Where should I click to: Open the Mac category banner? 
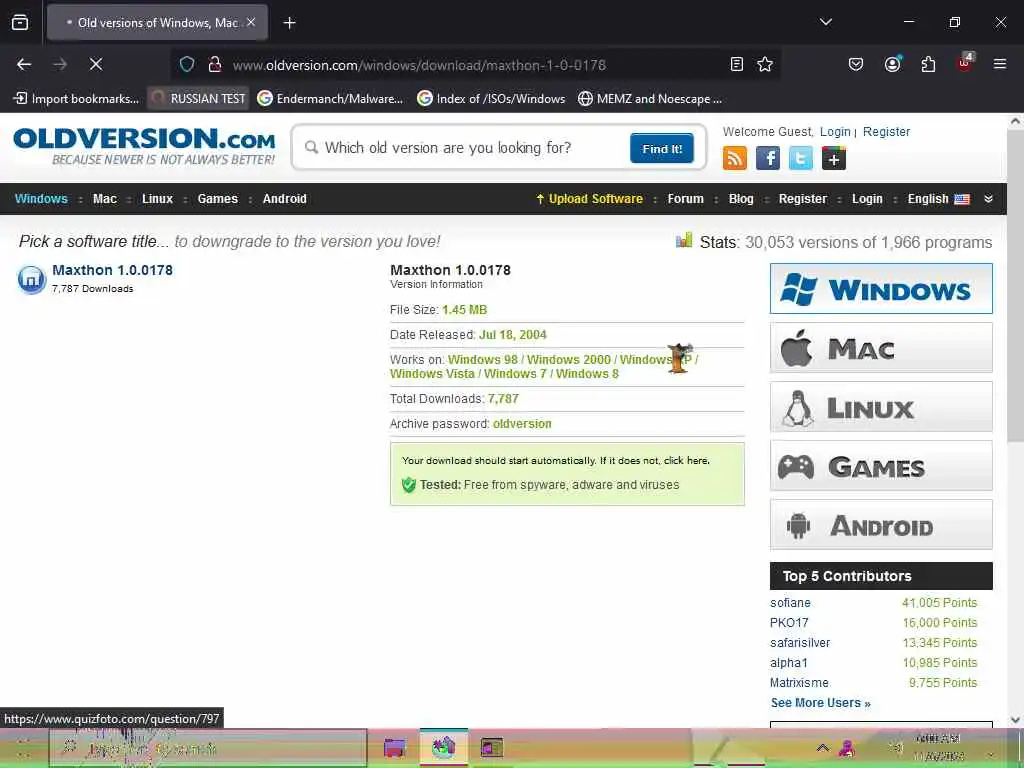point(881,347)
